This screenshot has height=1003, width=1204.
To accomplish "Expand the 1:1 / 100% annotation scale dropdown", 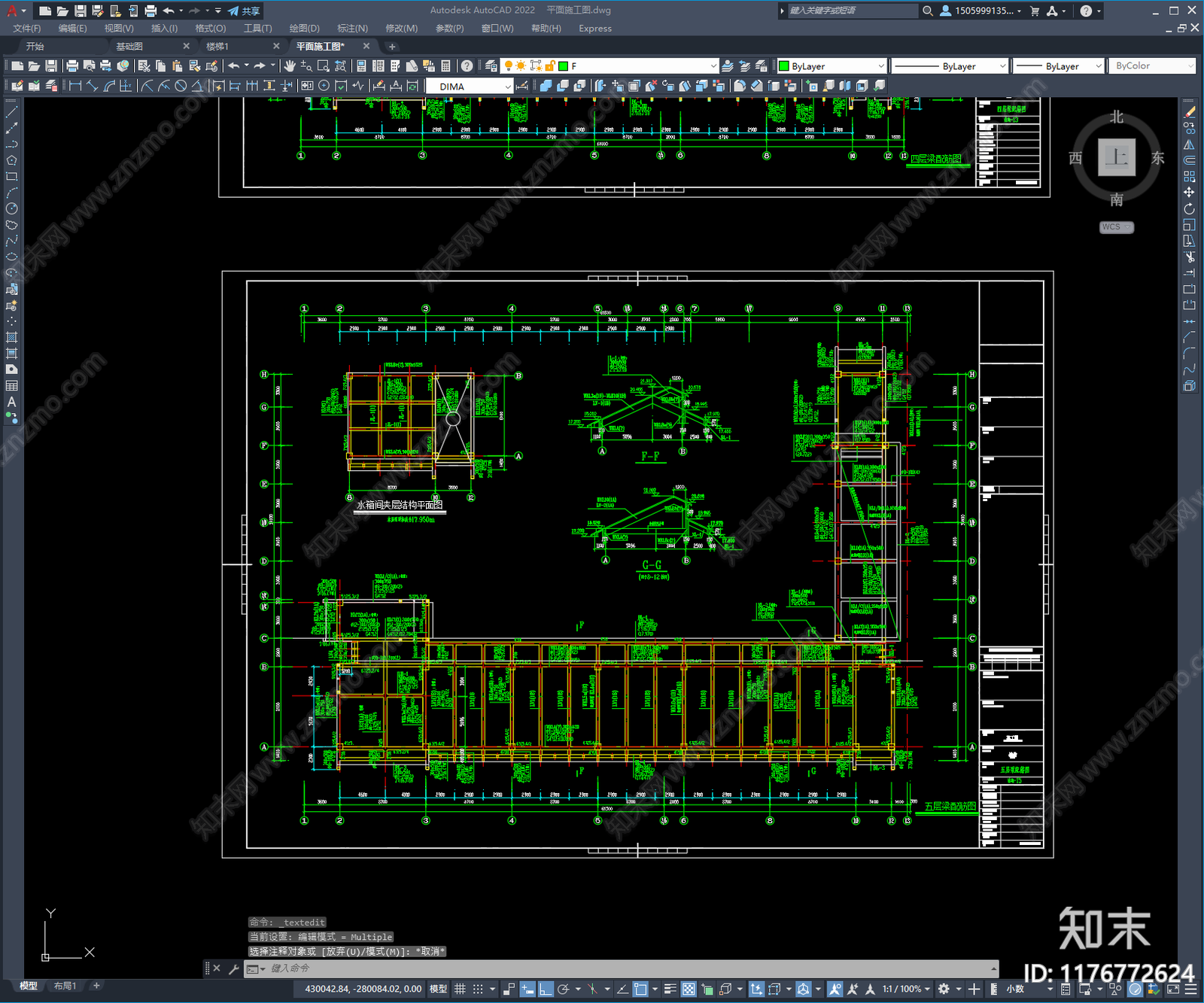I will pyautogui.click(x=905, y=989).
